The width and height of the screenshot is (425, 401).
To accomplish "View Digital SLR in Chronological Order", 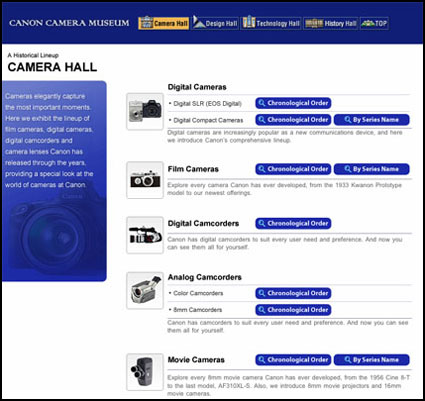I will point(293,103).
